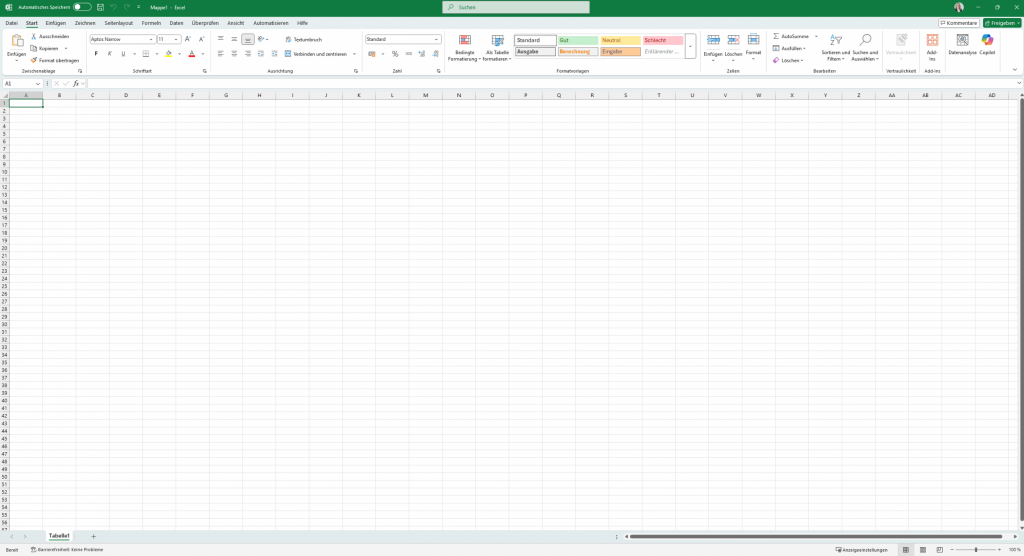Apply the Ausgabe cell style
This screenshot has width=1024, height=556.
pyautogui.click(x=535, y=52)
